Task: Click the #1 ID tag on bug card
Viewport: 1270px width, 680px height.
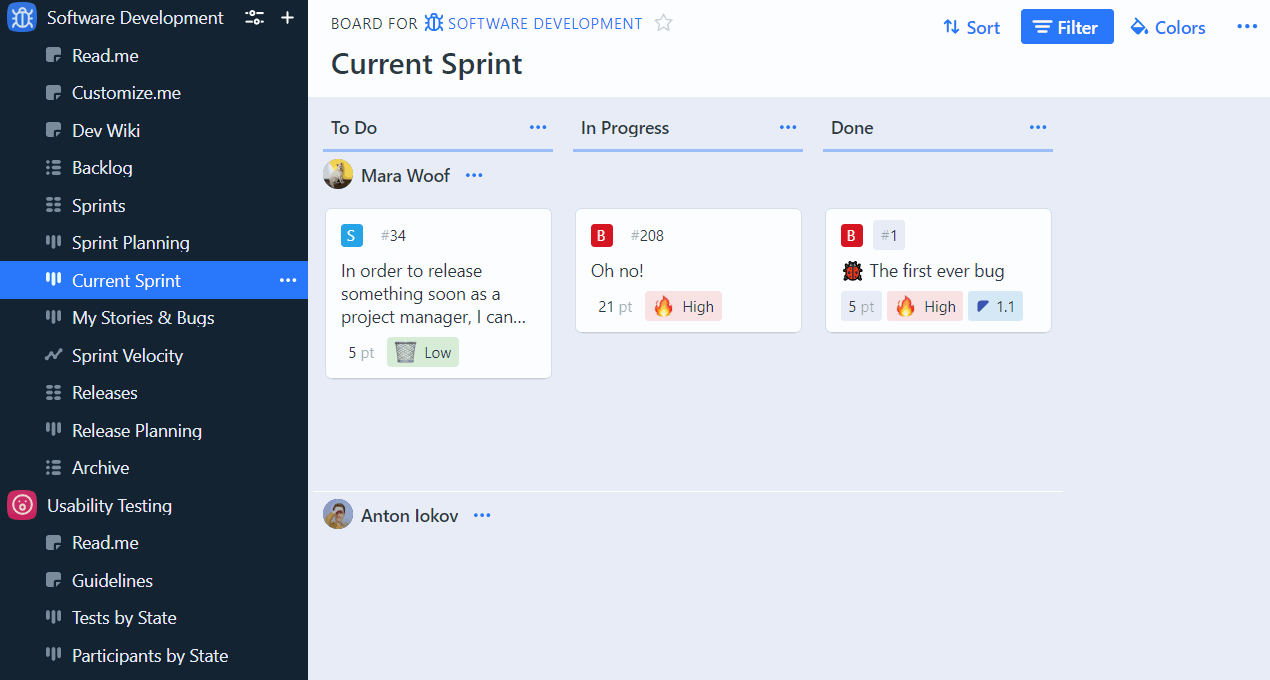Action: pos(889,235)
